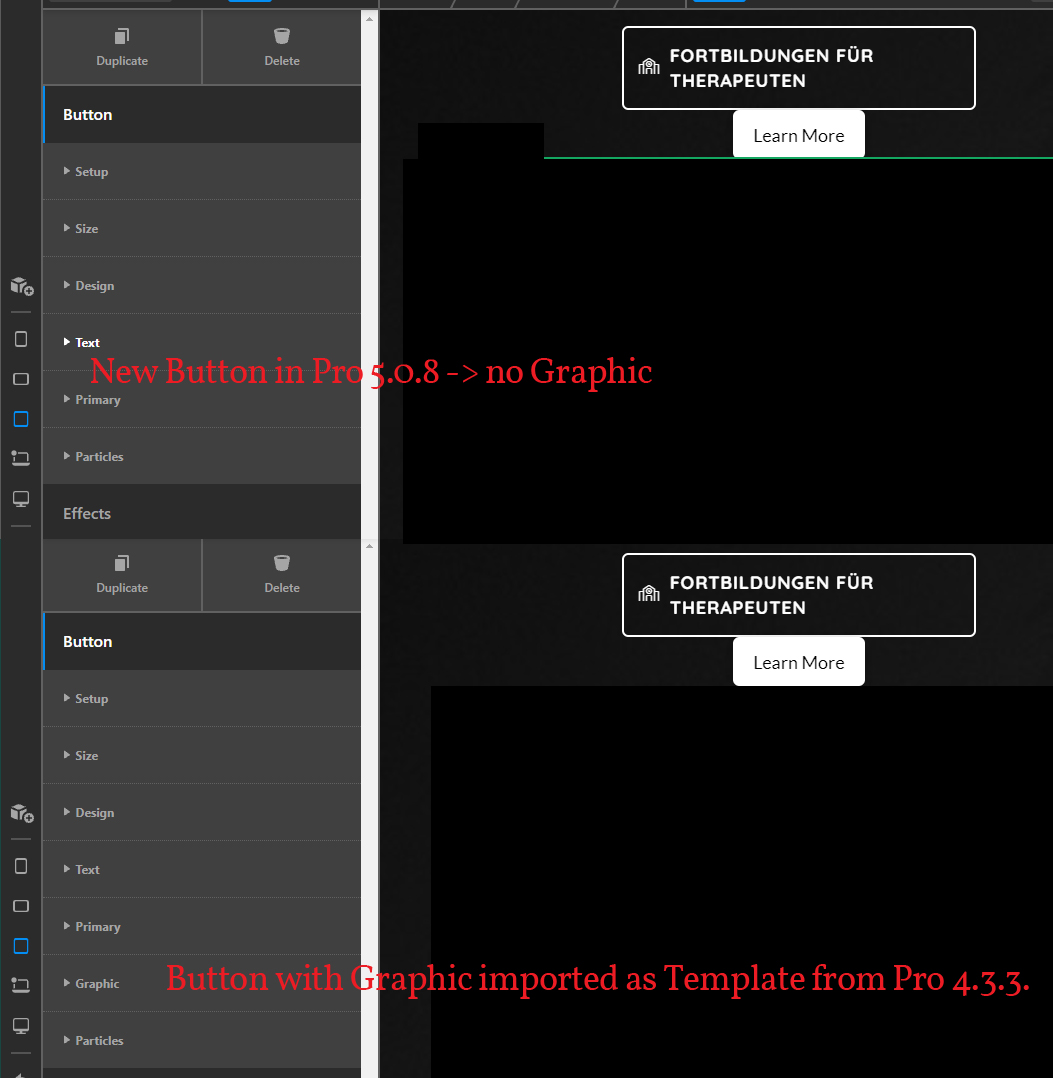Click the upper Learn More button
1053x1078 pixels.
[798, 136]
